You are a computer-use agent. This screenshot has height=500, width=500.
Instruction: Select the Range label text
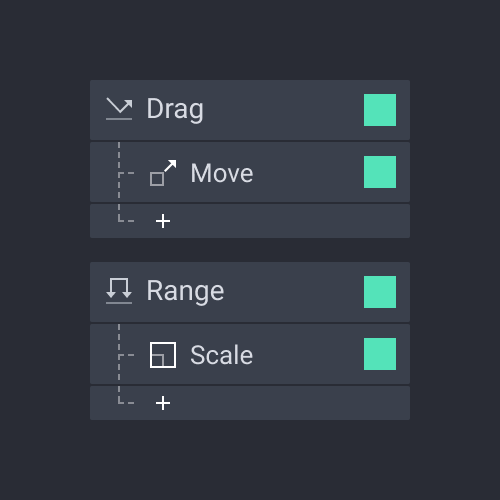pyautogui.click(x=185, y=292)
